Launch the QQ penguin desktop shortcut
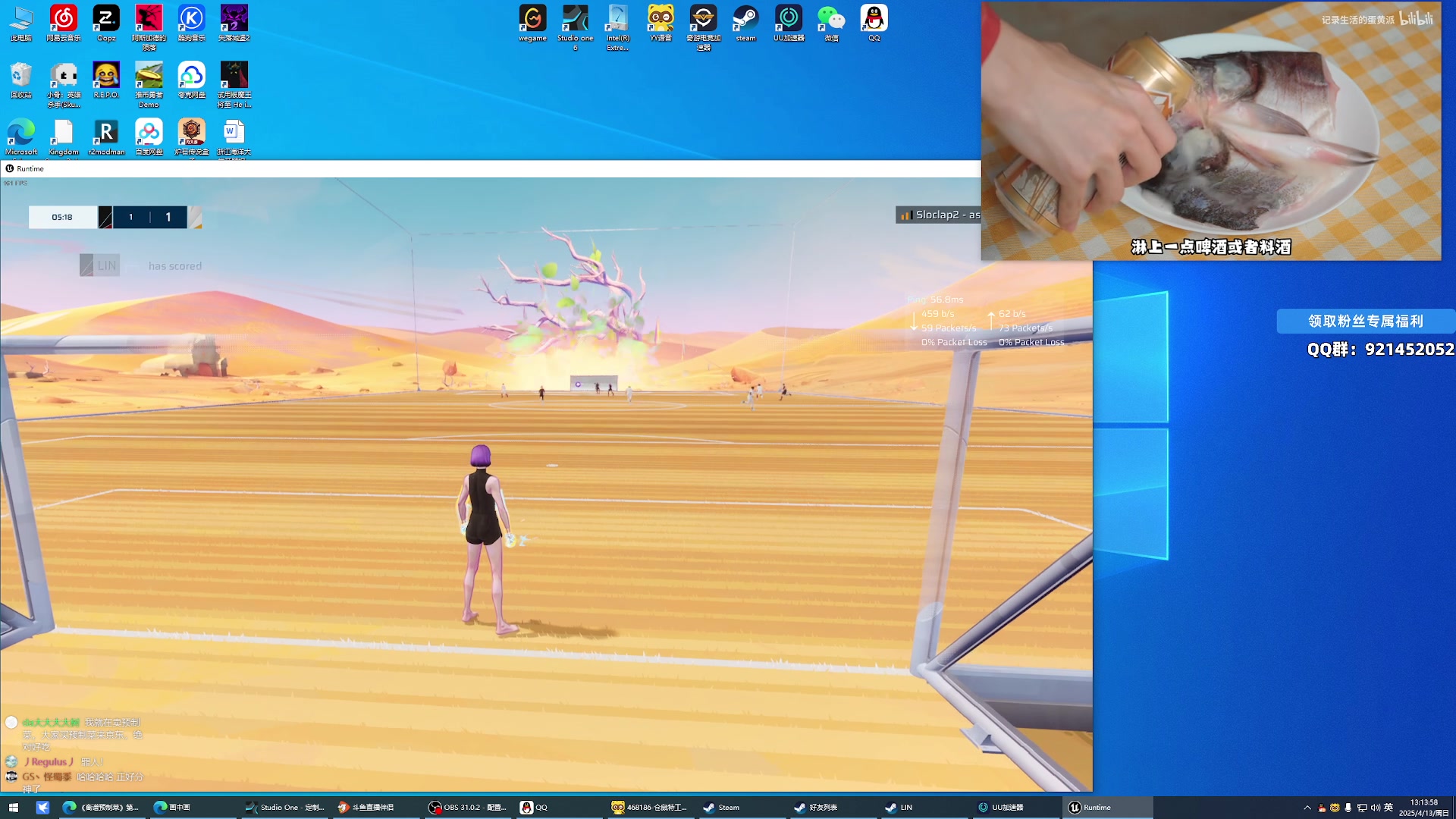The height and width of the screenshot is (819, 1456). [874, 19]
